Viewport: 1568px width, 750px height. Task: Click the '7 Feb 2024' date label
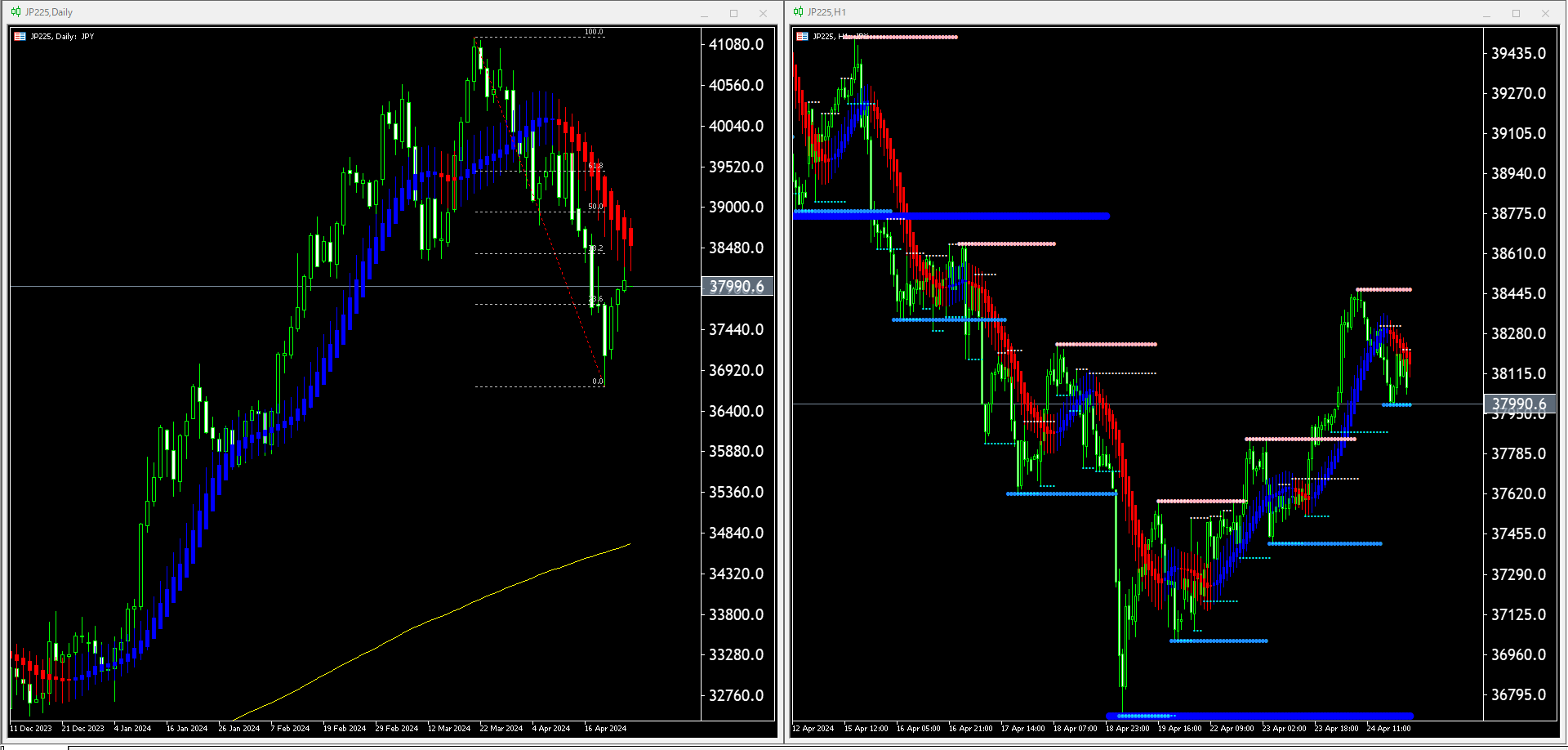coord(291,729)
